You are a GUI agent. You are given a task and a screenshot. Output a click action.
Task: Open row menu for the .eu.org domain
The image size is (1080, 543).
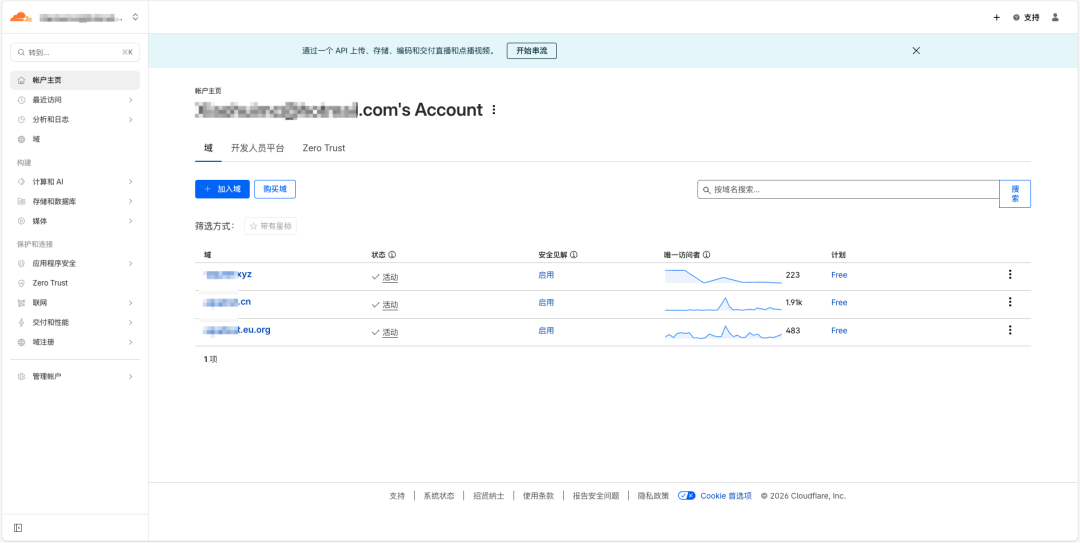pos(1010,330)
